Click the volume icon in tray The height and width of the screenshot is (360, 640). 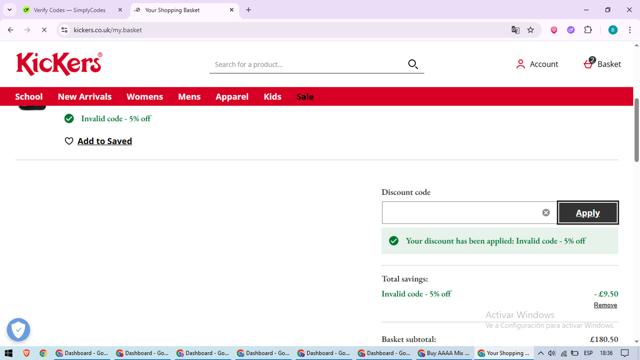tap(552, 353)
